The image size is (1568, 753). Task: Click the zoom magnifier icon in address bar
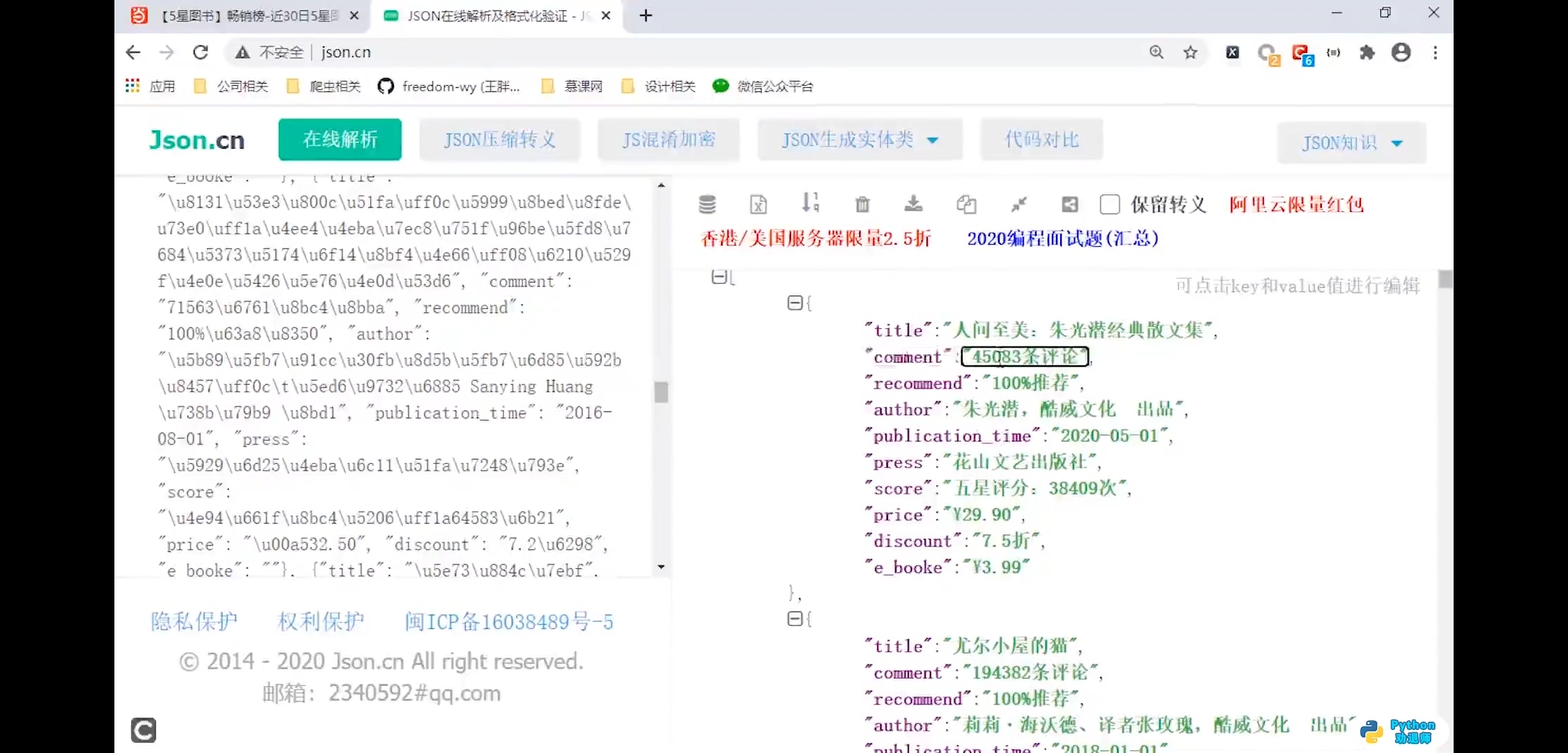click(1156, 52)
